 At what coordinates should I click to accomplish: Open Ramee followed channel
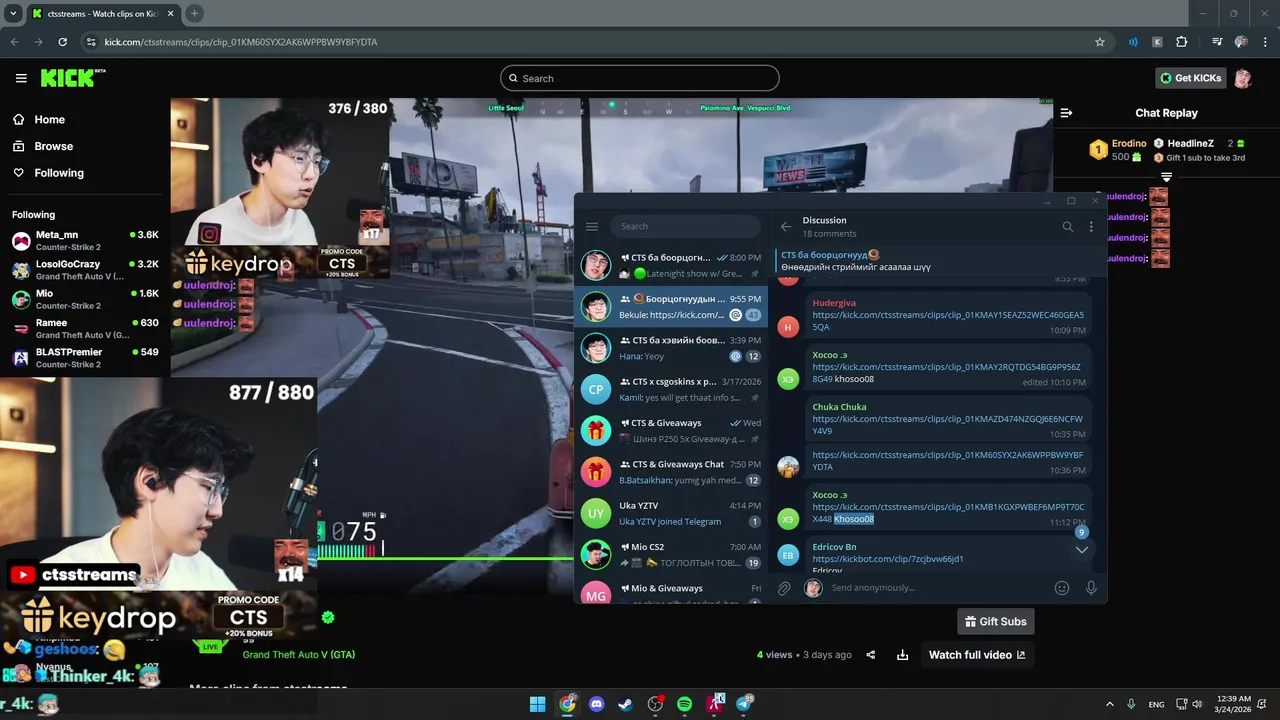85,328
